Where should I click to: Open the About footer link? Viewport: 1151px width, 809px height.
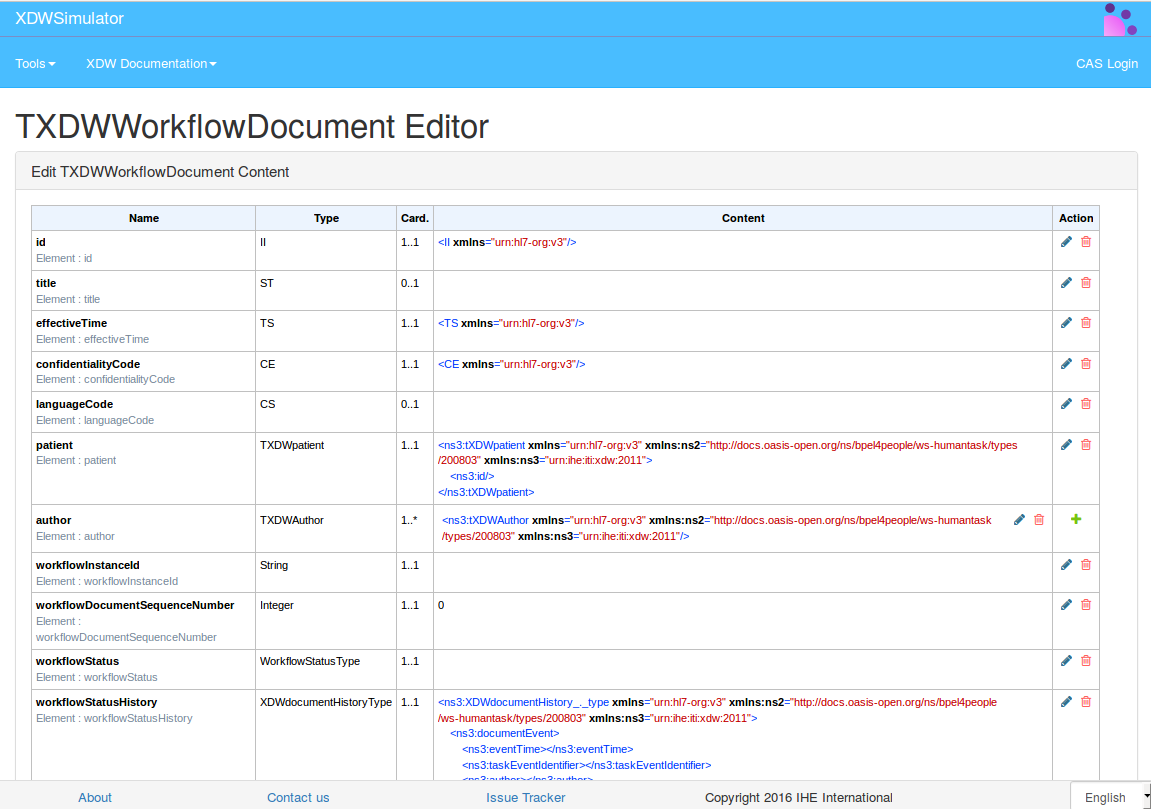pyautogui.click(x=95, y=797)
